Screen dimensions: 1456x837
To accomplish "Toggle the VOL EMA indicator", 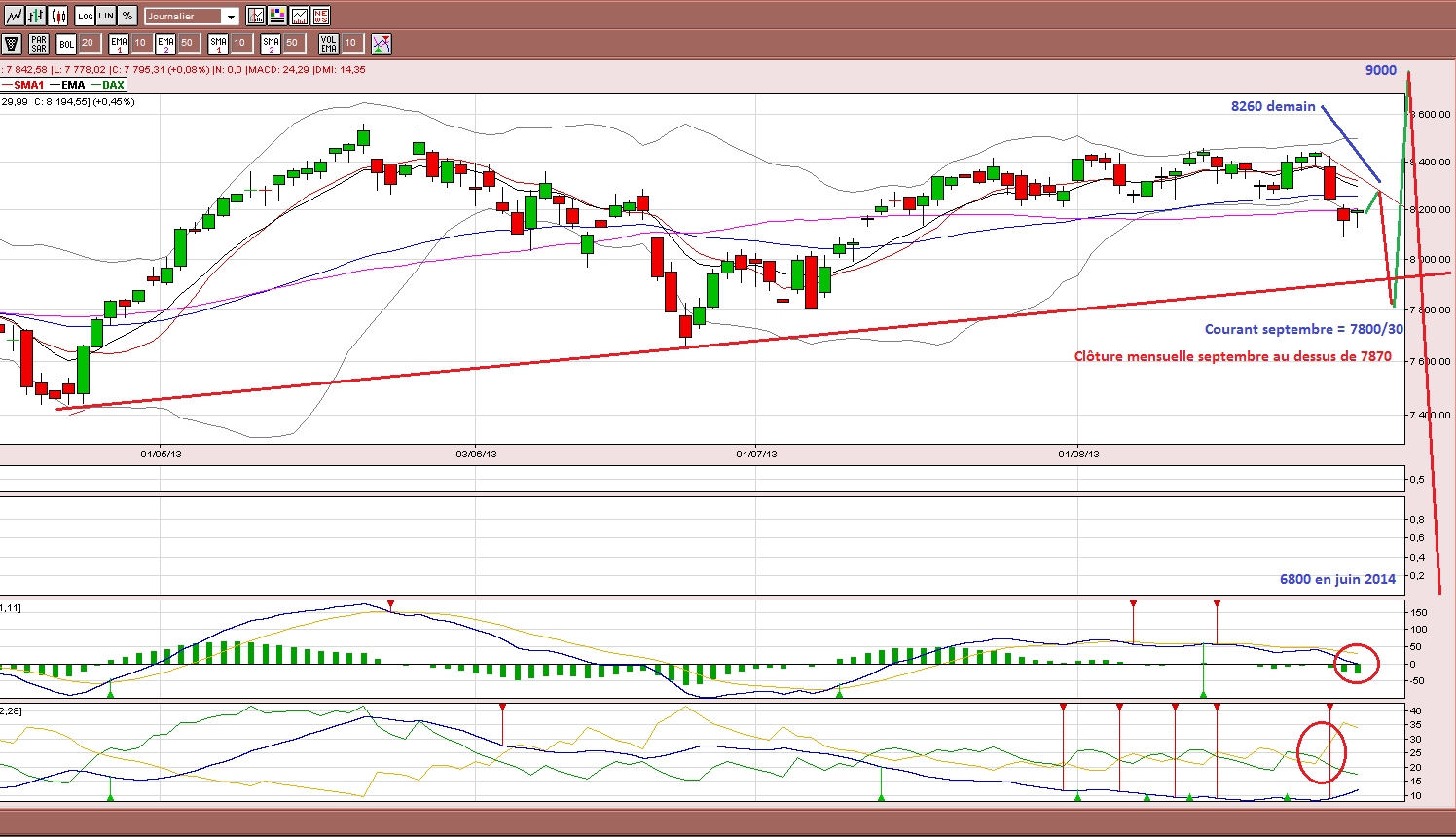I will point(329,43).
